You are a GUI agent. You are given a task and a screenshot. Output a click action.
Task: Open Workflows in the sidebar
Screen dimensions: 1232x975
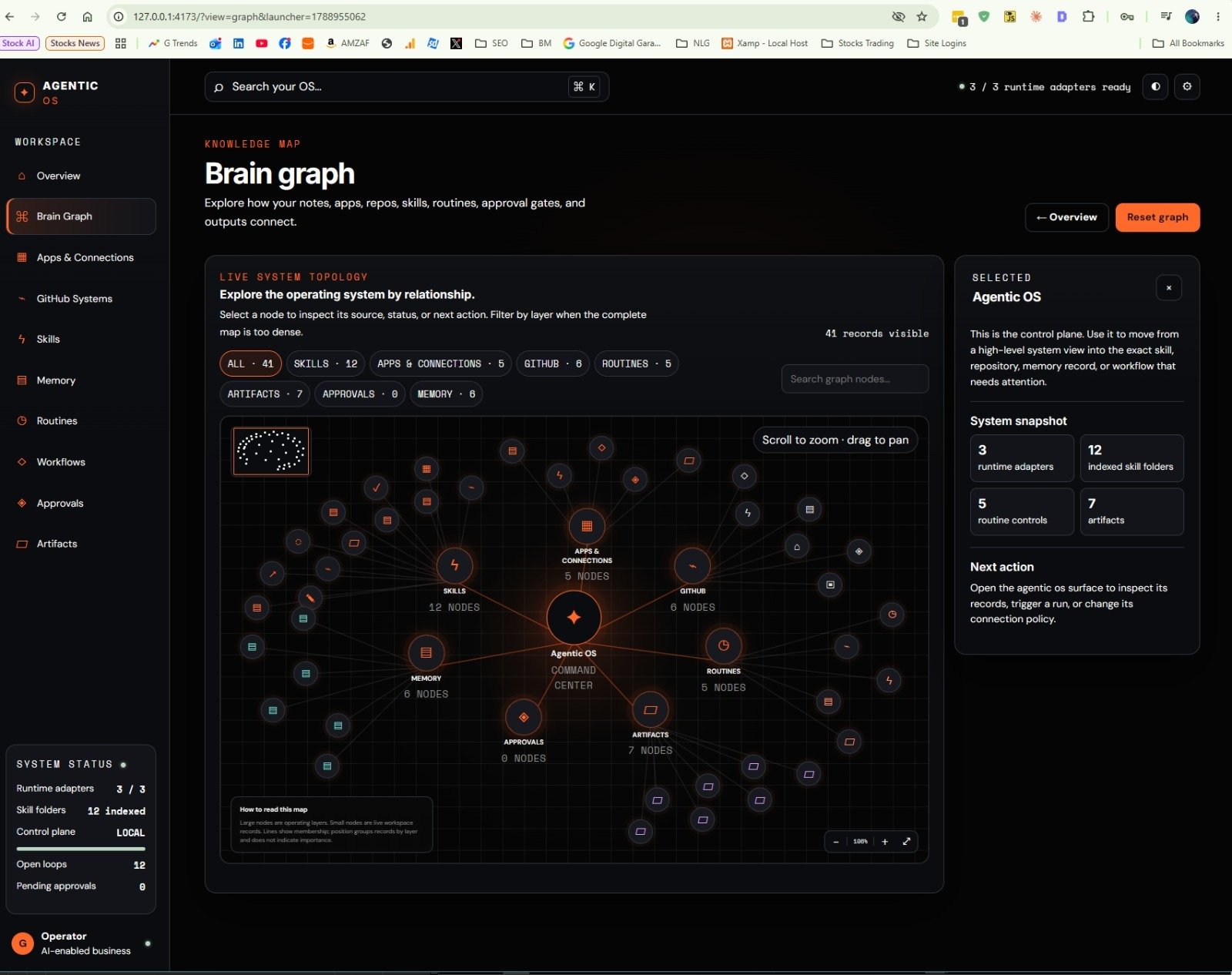click(x=81, y=461)
